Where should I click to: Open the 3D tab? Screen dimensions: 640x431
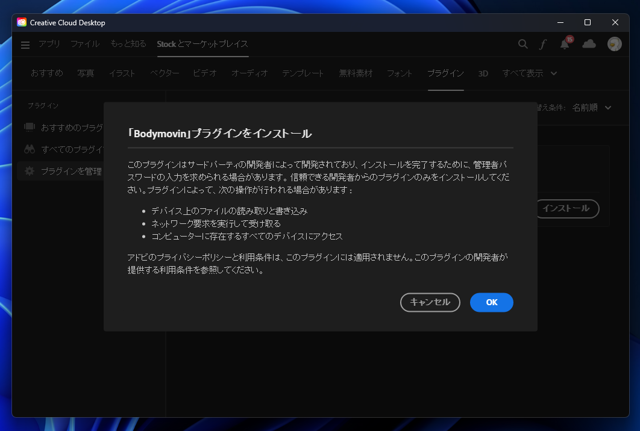coord(483,73)
